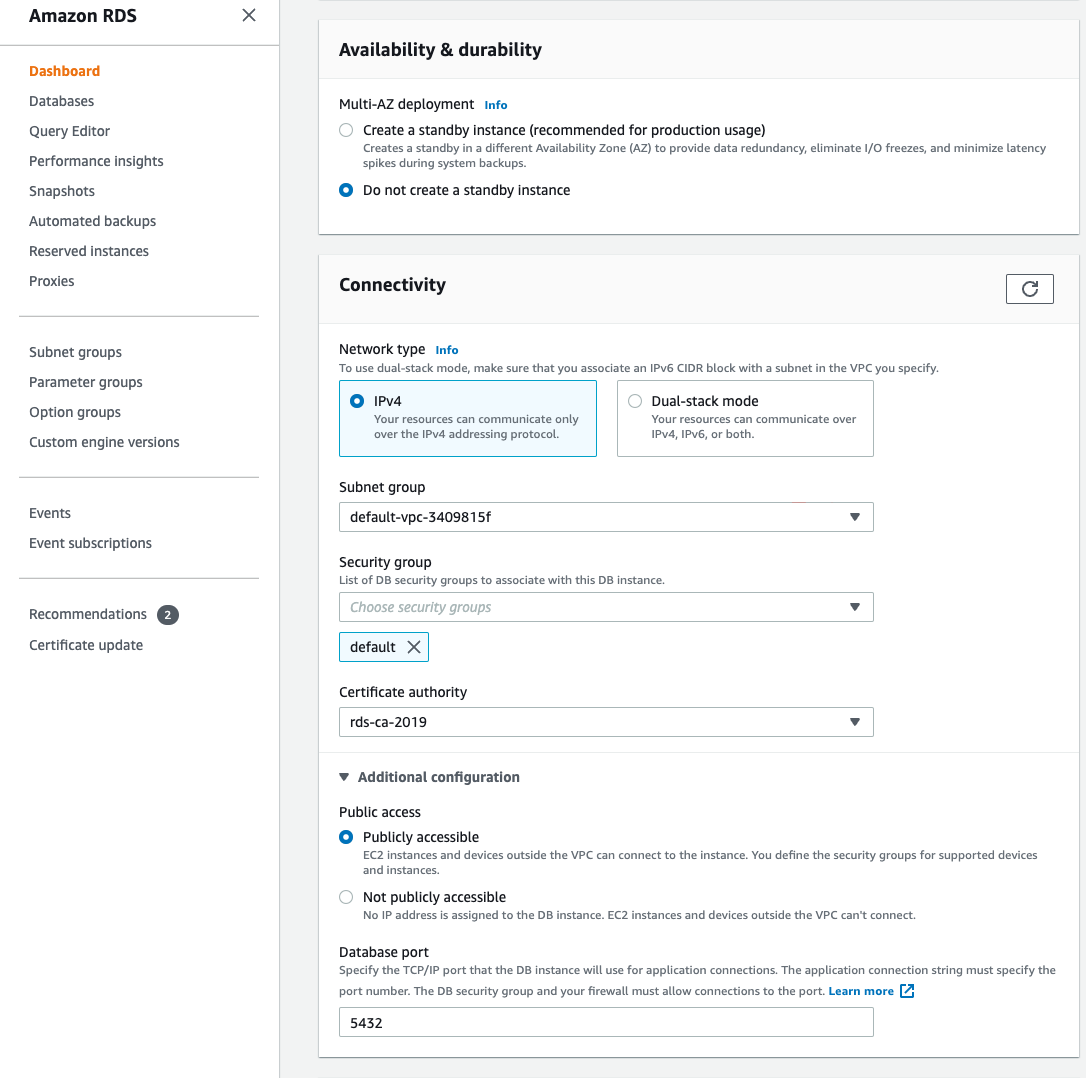Close the Amazon RDS sidebar panel
Viewport: 1086px width, 1078px height.
(x=248, y=15)
